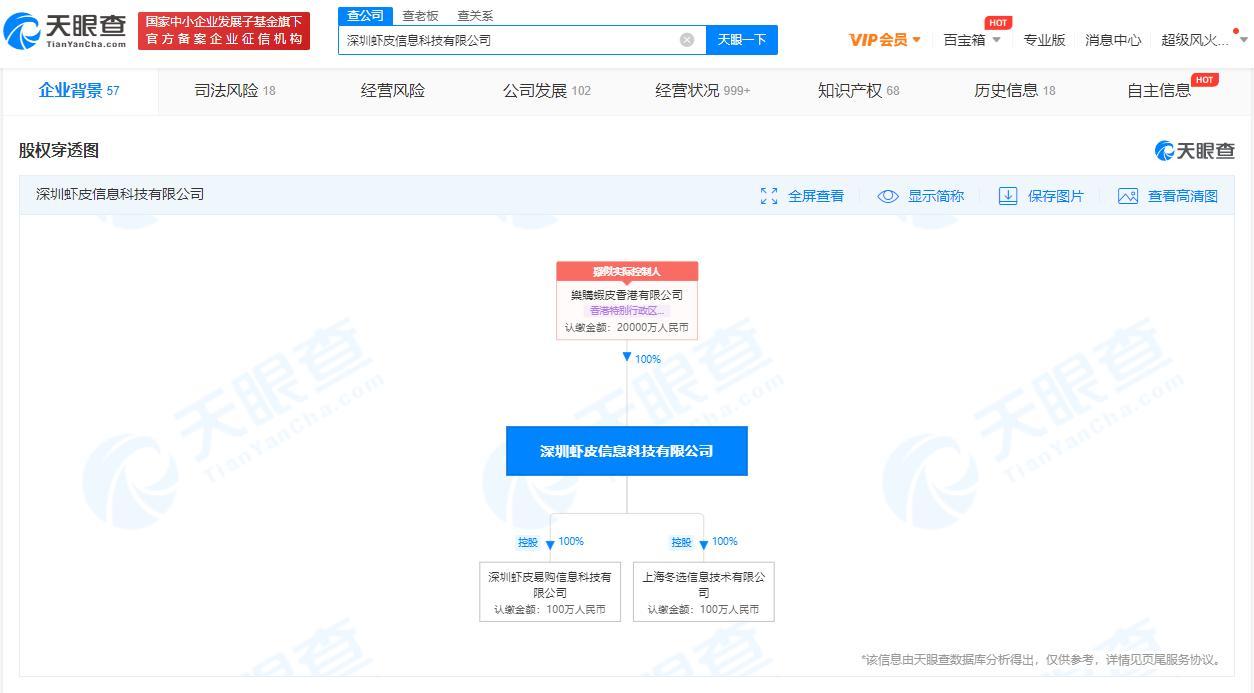Select the central 深圳虾皮信息科技有限公司 node
Screen dimensions: 1254x693
[627, 451]
